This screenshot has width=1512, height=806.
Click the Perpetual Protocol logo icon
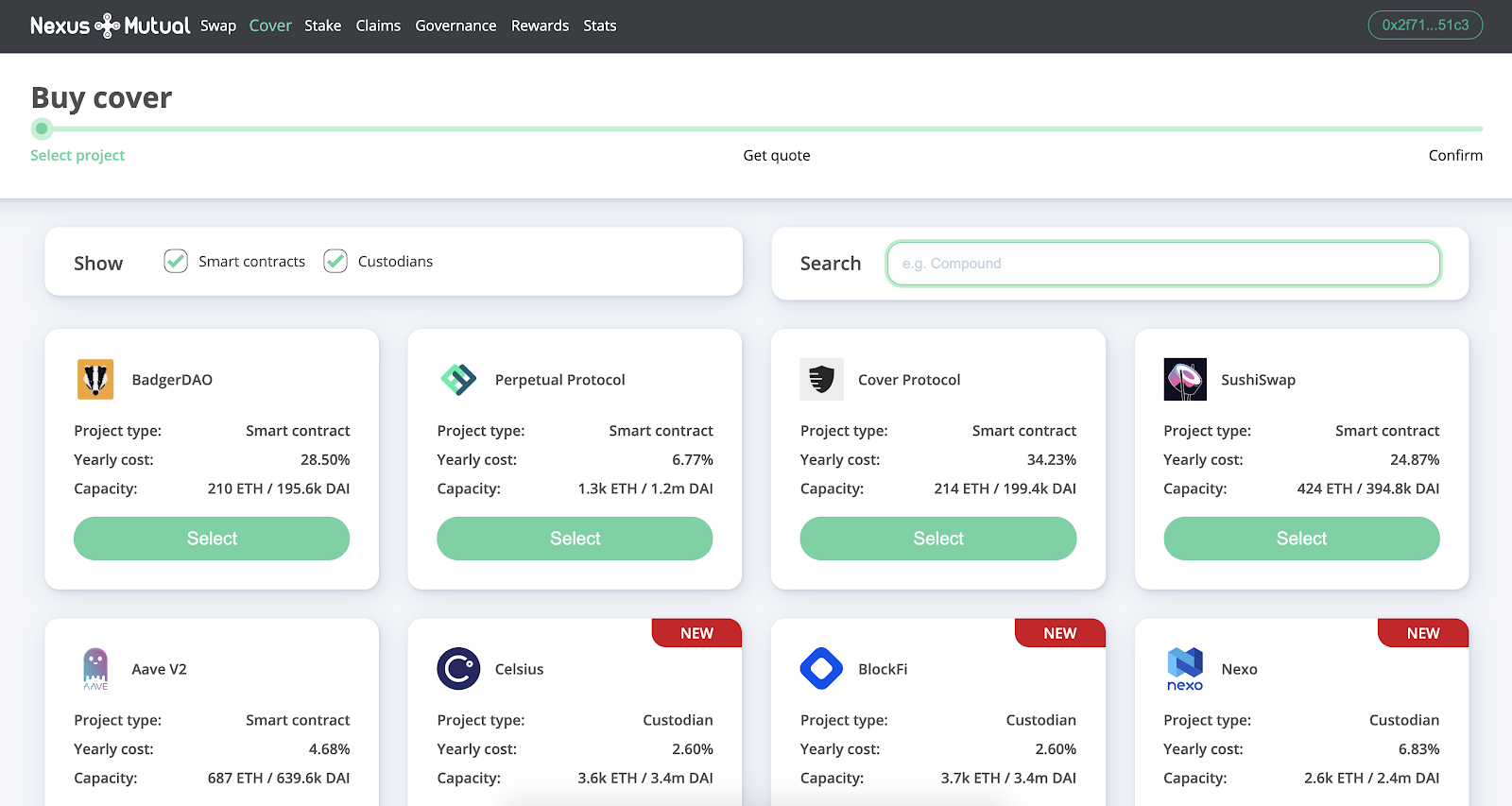pyautogui.click(x=458, y=379)
